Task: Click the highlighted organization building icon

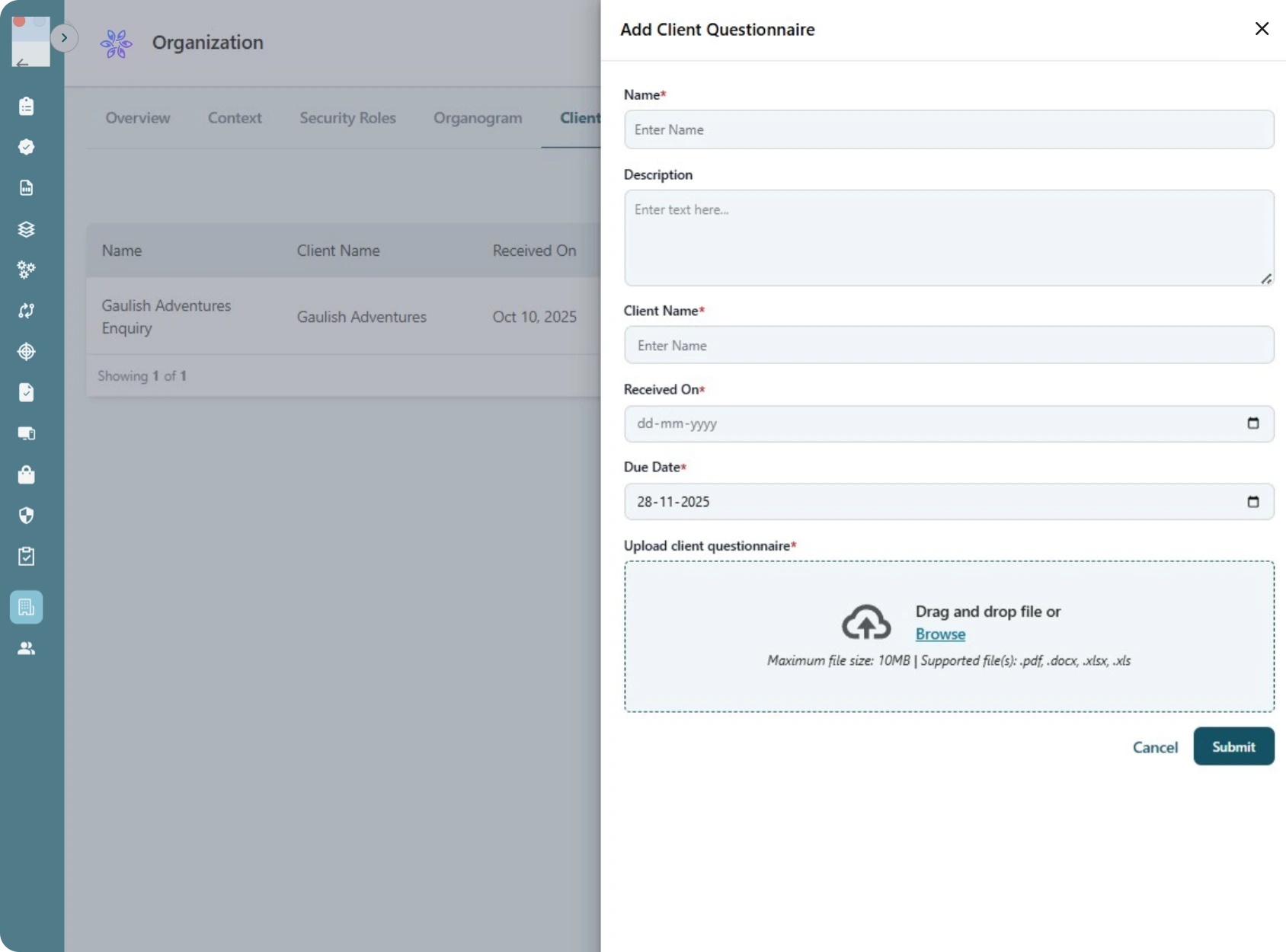Action: pyautogui.click(x=26, y=607)
